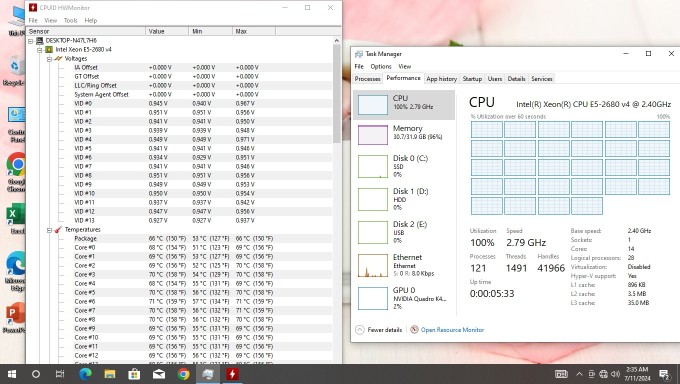Switch to Users tab

(x=494, y=79)
